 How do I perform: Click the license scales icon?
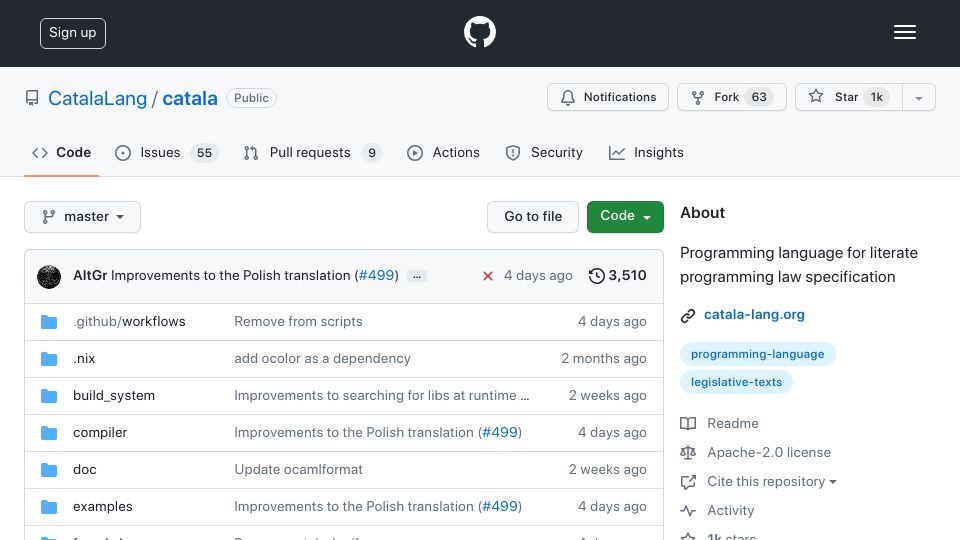click(688, 452)
